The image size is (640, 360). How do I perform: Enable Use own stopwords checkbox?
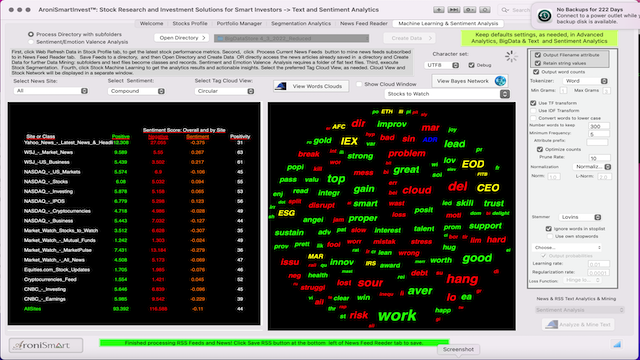pos(549,236)
